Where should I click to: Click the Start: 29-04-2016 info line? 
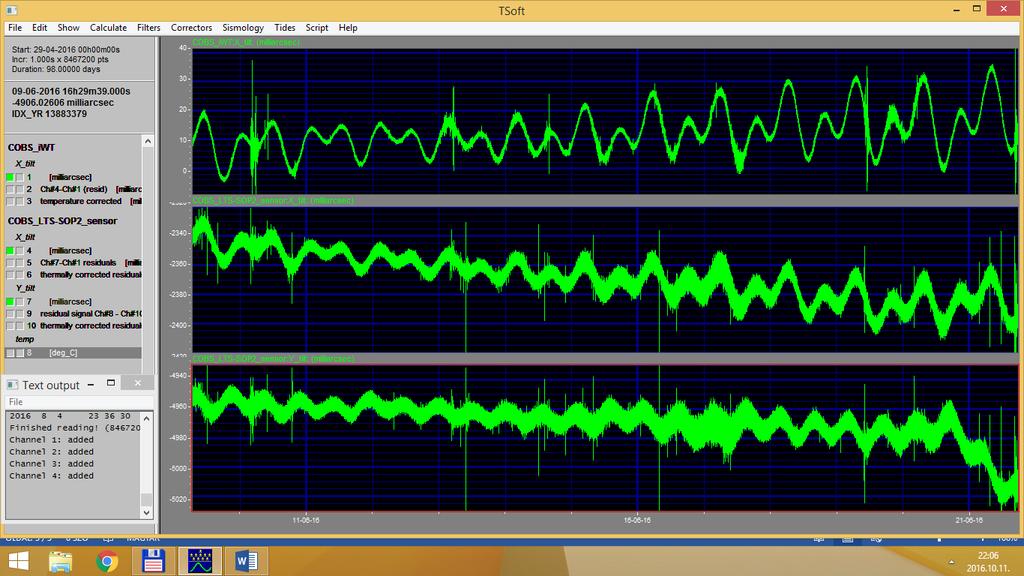coord(65,50)
